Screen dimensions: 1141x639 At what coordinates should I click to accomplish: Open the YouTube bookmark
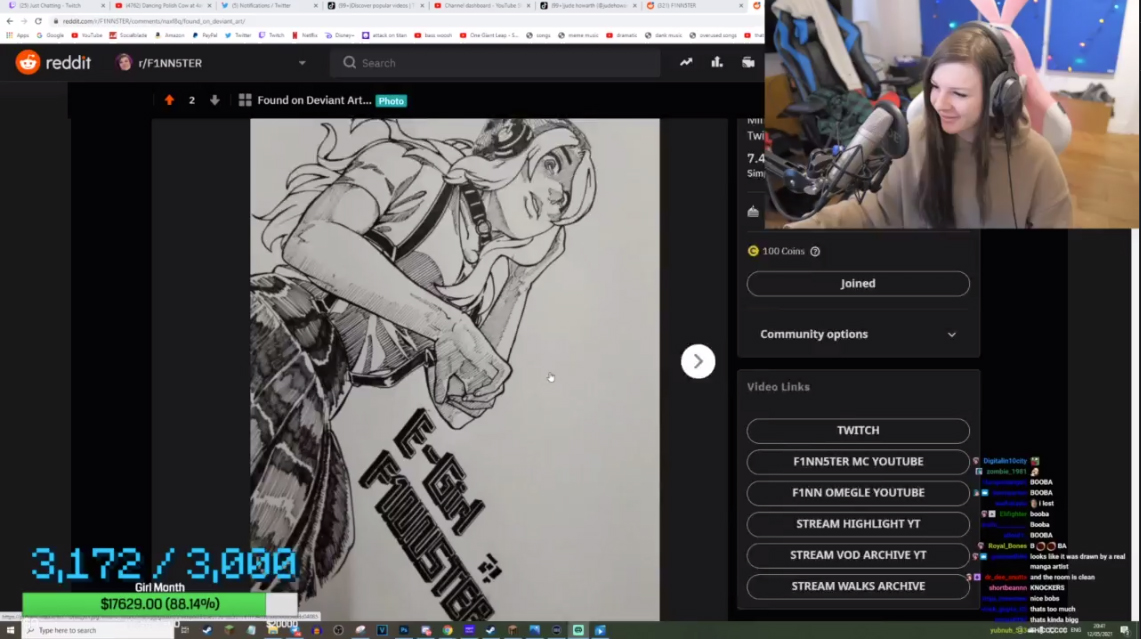click(87, 35)
